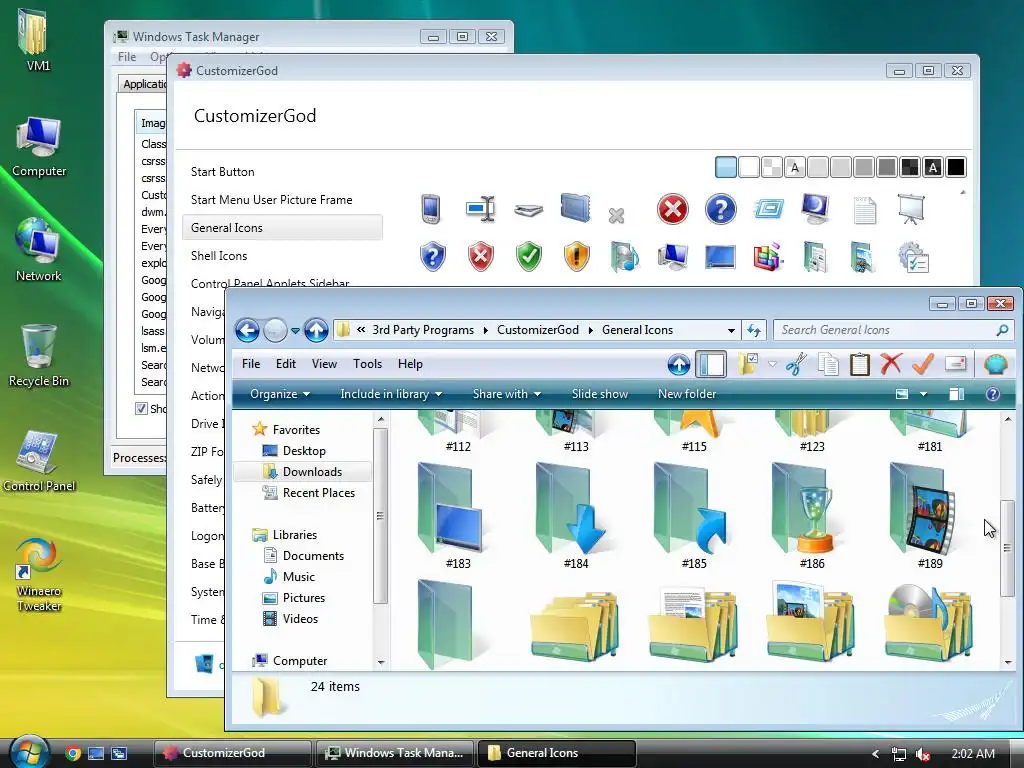Image resolution: width=1024 pixels, height=768 pixels.
Task: Expand breadcrumb arrow after 3rd Party Programs
Action: (485, 330)
